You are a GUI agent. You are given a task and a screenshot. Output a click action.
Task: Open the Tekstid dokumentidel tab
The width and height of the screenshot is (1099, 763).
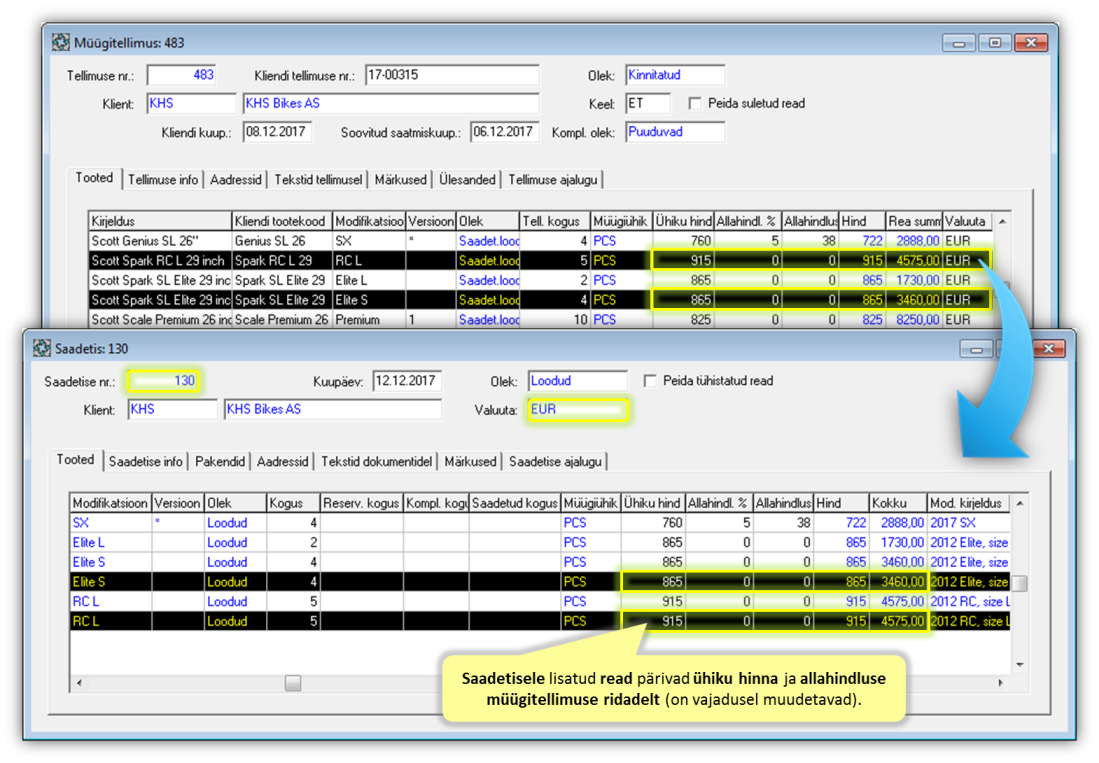pyautogui.click(x=376, y=462)
